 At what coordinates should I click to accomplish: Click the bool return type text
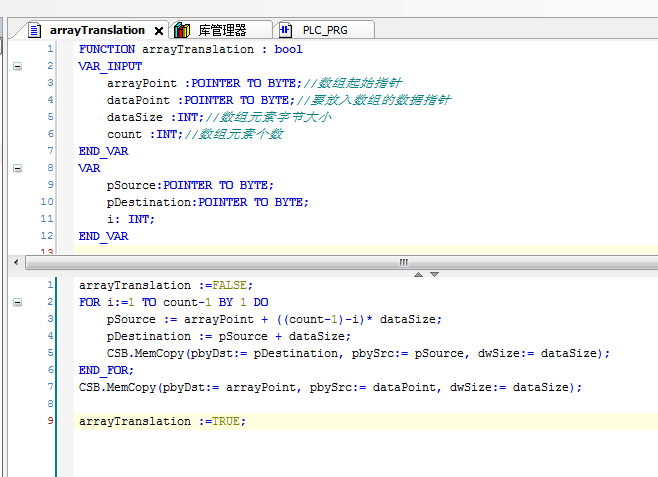click(x=288, y=49)
